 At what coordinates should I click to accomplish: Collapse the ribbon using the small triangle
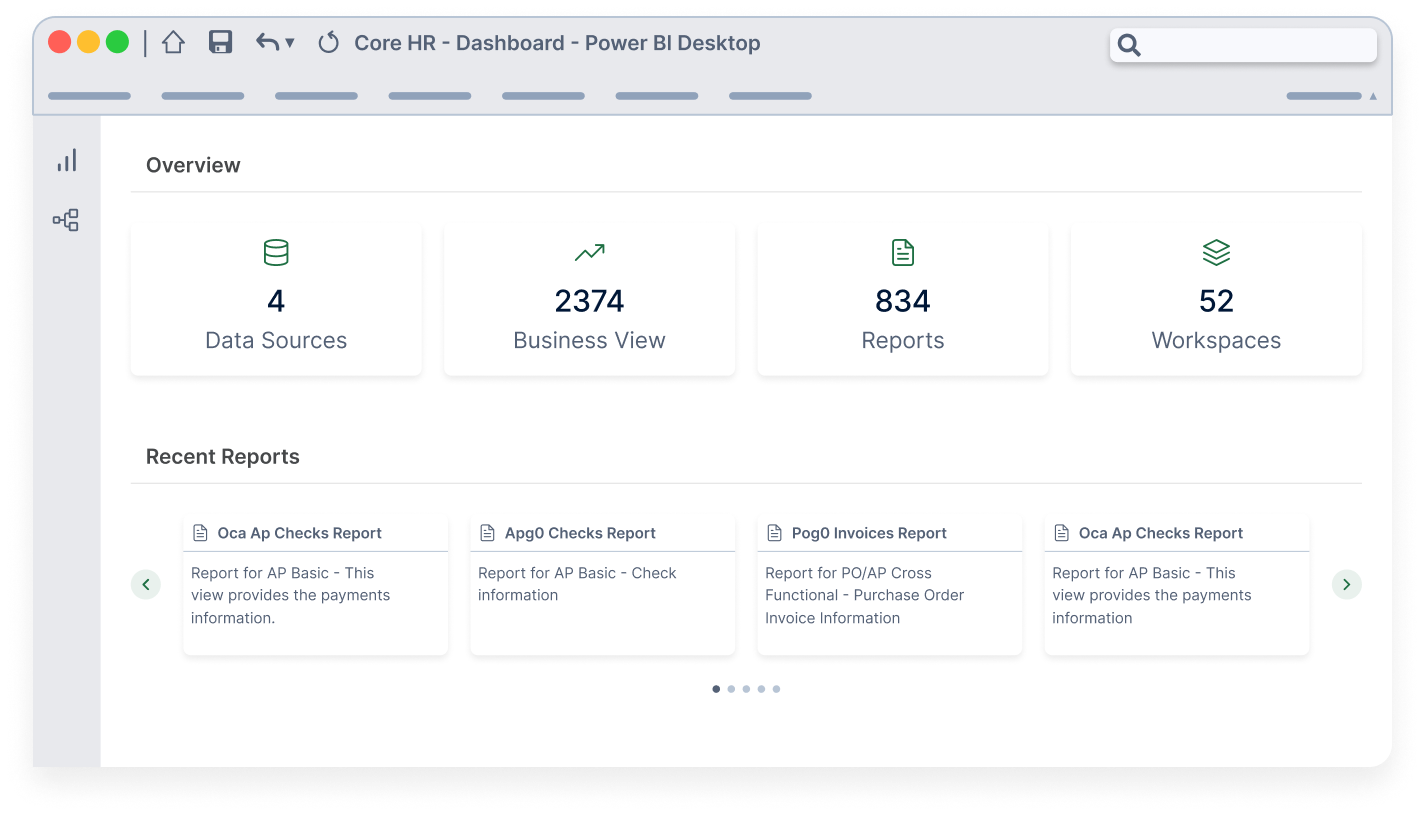(1372, 97)
